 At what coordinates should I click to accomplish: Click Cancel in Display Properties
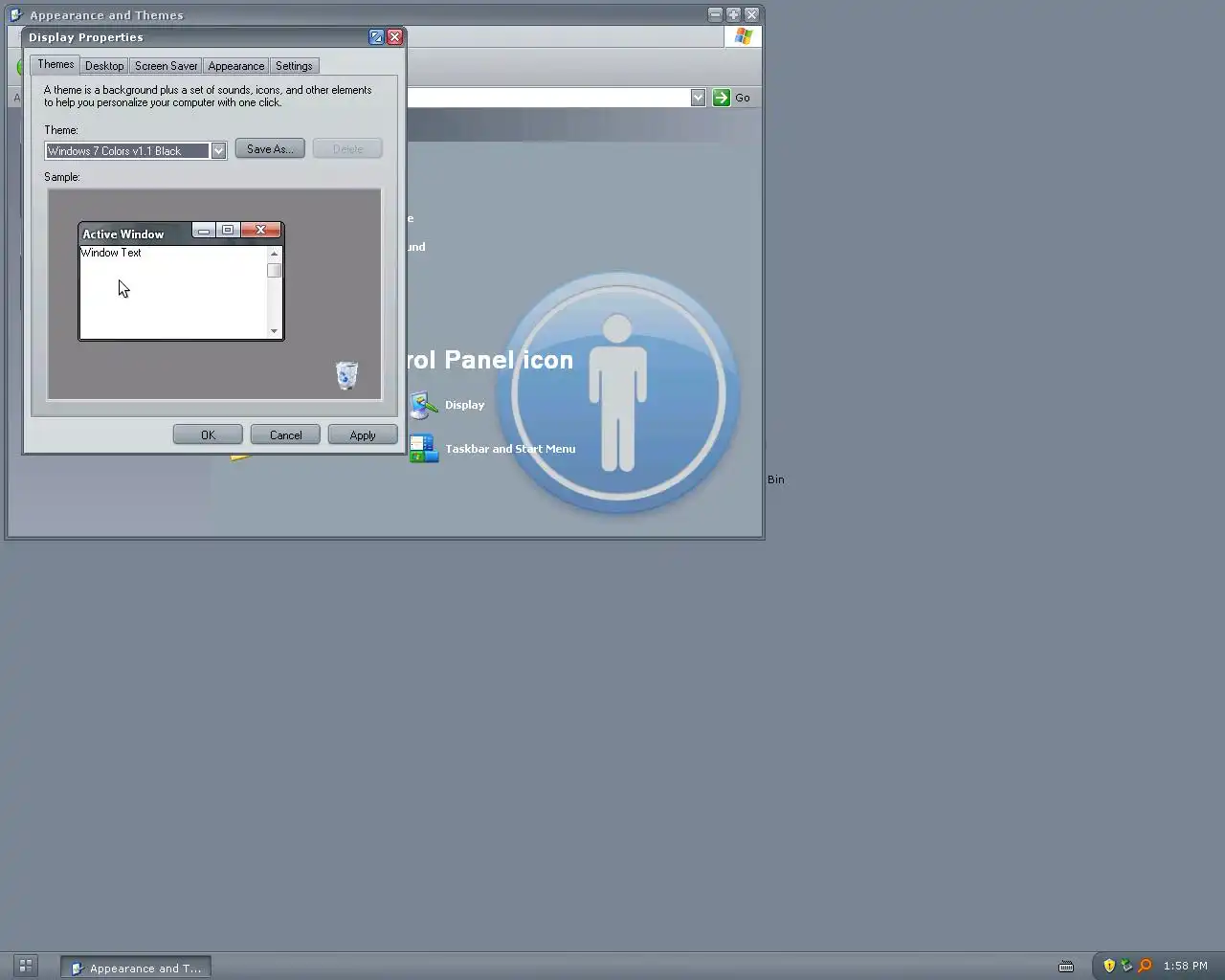285,434
